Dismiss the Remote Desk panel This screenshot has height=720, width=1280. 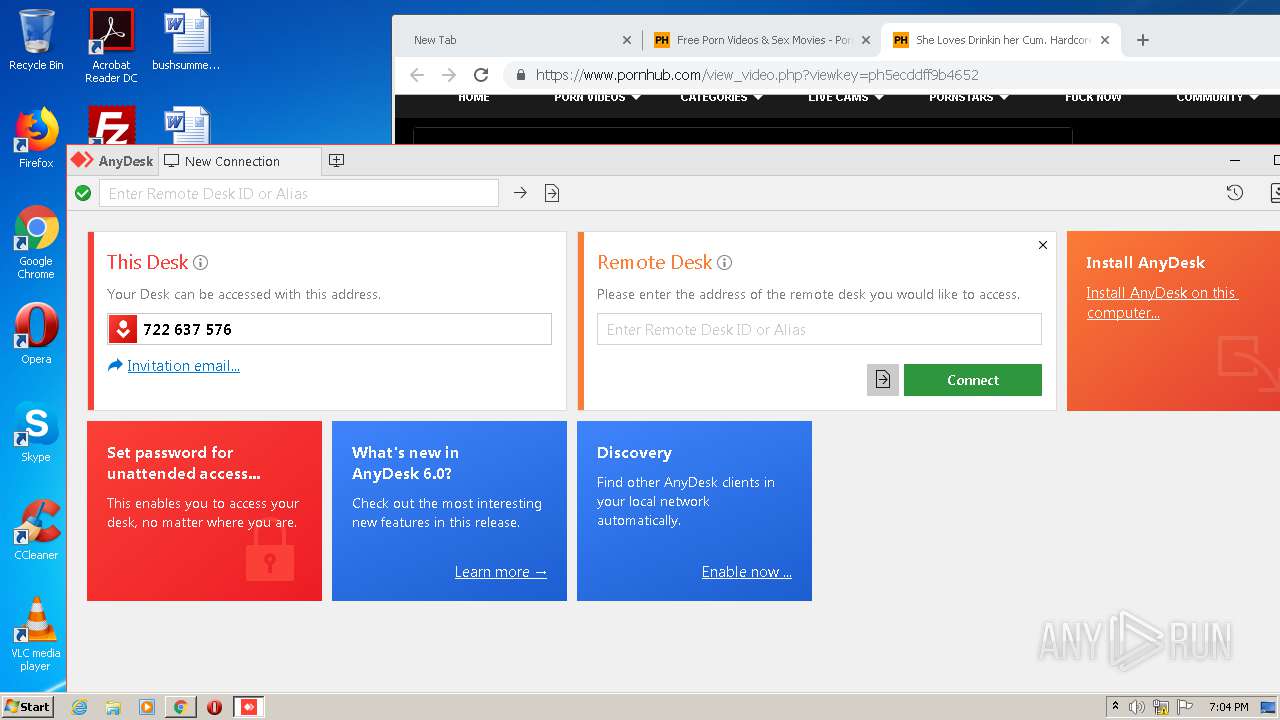[1043, 245]
